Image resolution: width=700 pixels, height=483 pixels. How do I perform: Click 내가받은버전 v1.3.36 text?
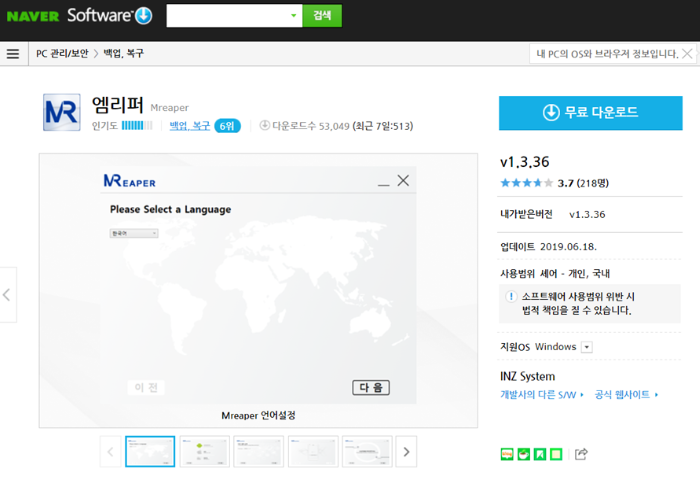click(x=553, y=215)
